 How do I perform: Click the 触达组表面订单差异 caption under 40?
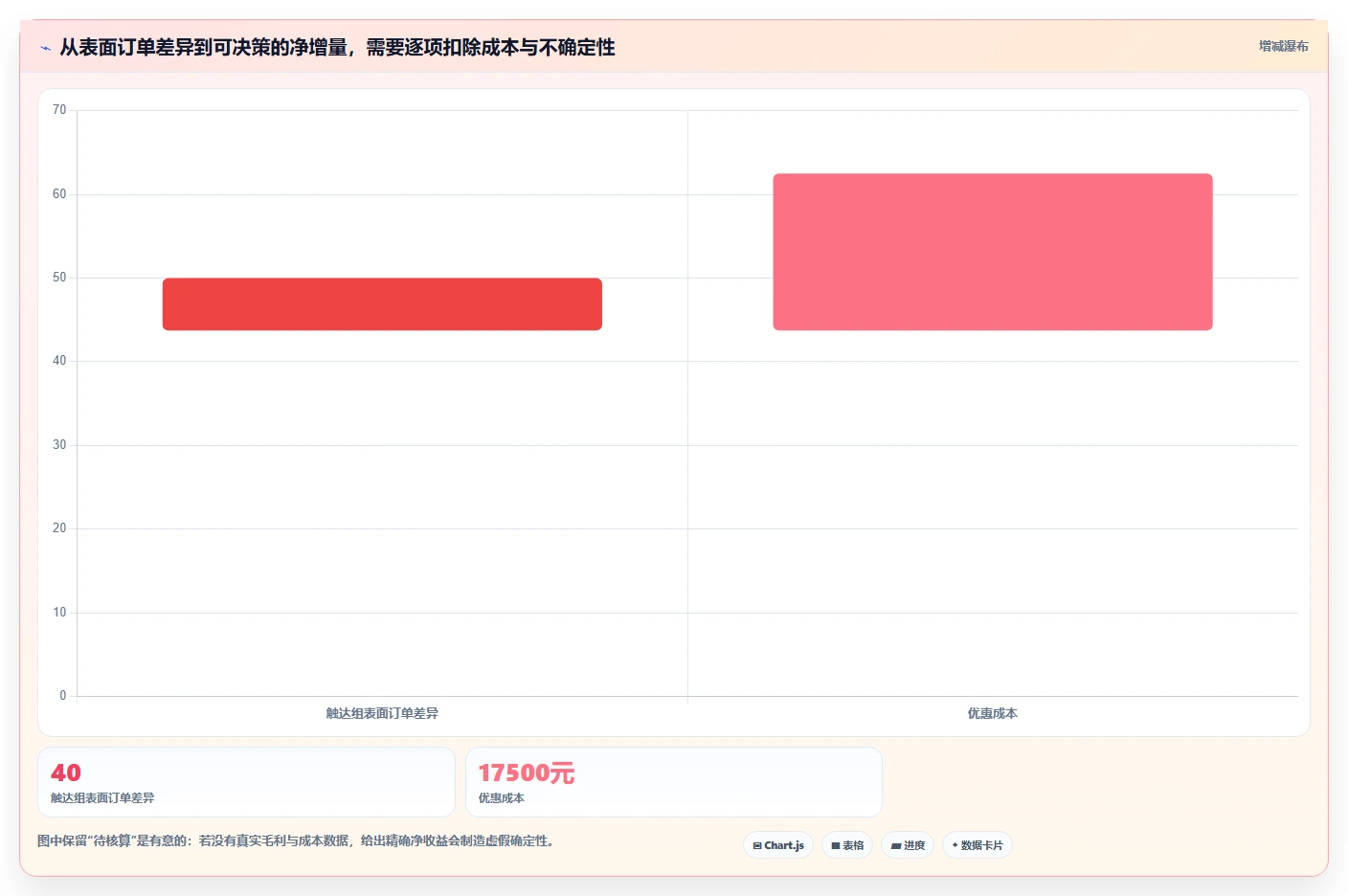coord(102,797)
